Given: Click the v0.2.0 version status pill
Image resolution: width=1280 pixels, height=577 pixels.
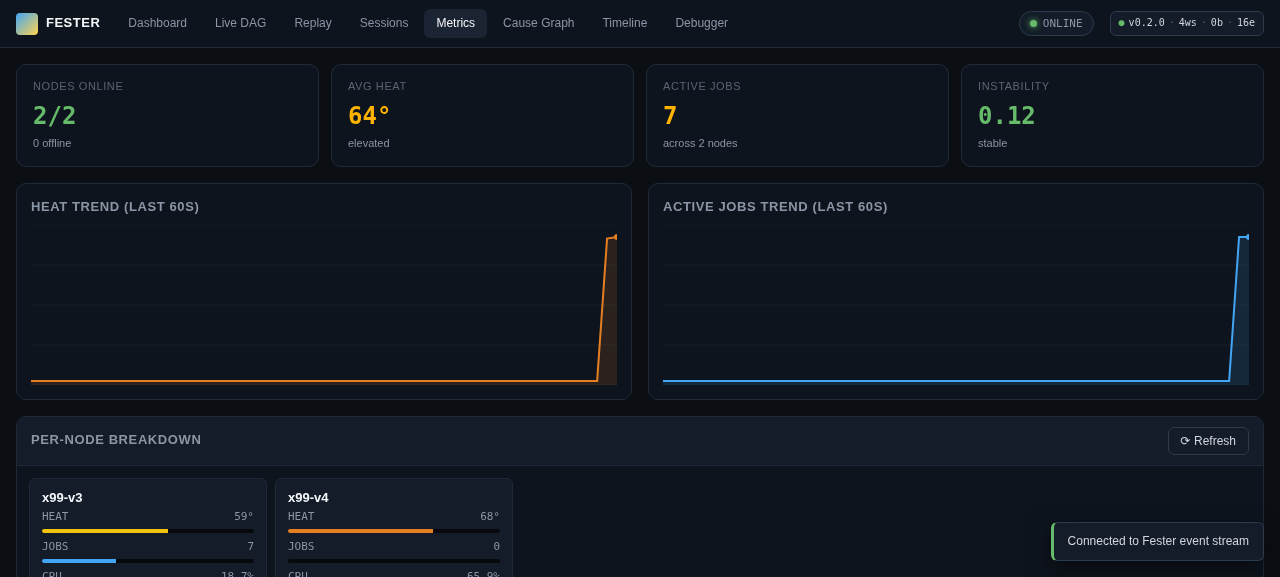Looking at the screenshot, I should (1187, 23).
